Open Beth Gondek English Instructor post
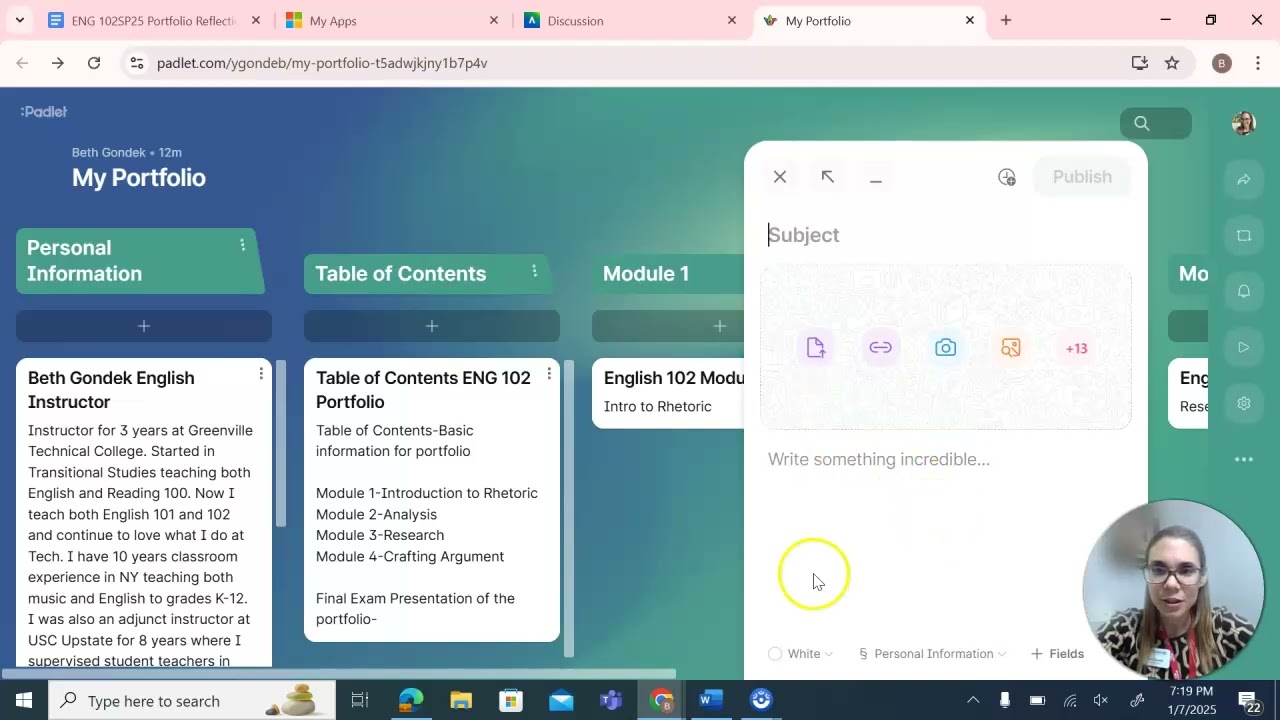 pos(144,512)
